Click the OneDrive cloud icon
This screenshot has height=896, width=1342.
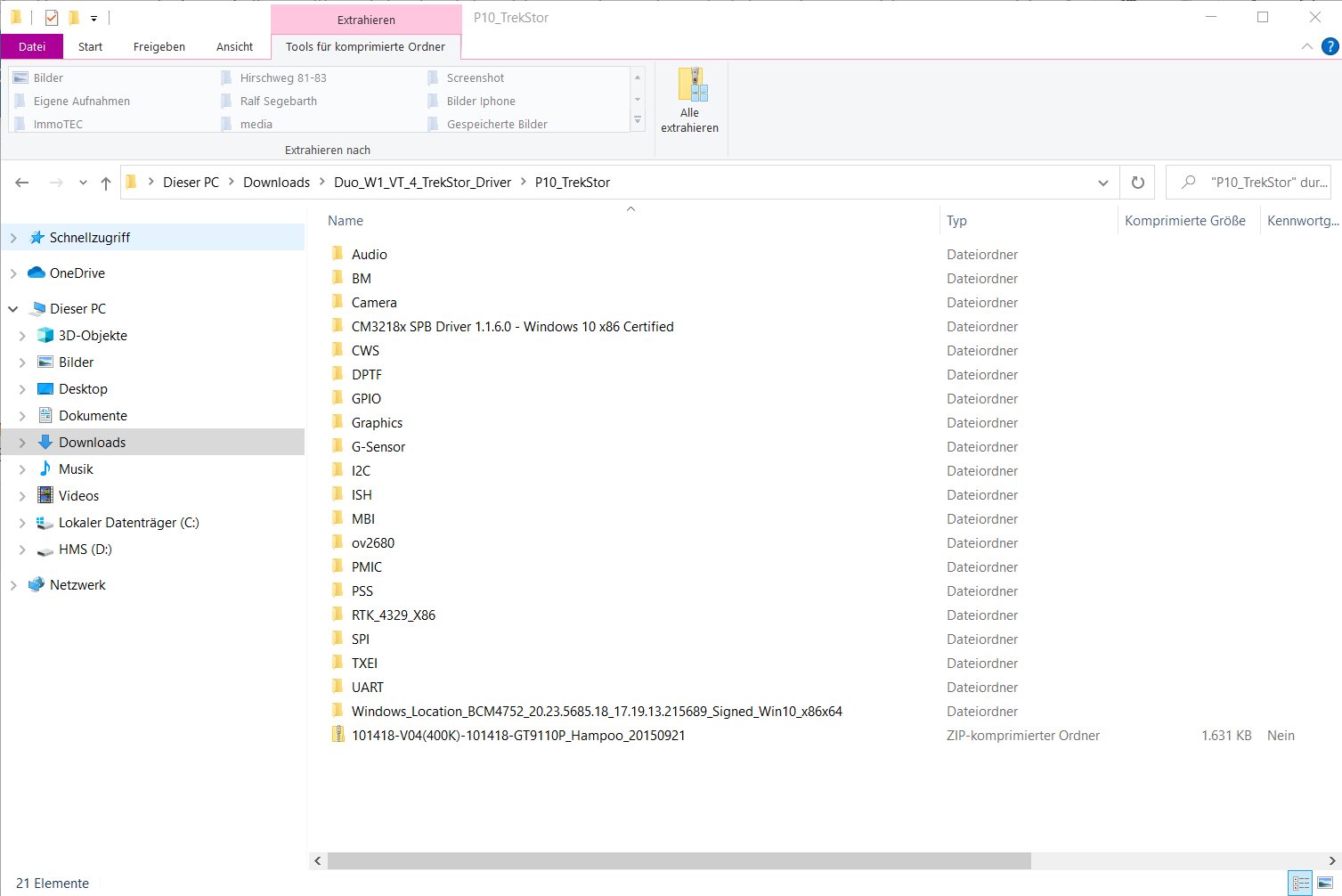coord(37,273)
